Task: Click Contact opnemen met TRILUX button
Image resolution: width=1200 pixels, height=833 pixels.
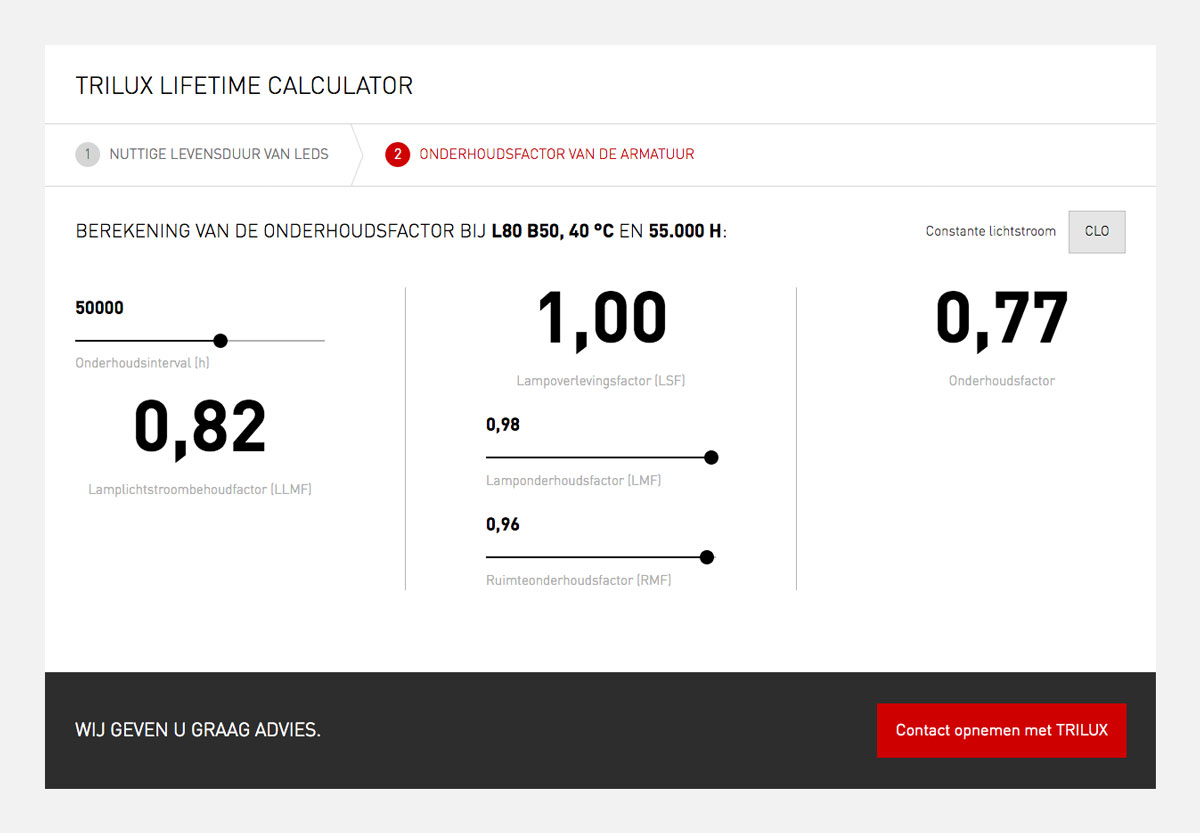Action: [1001, 730]
